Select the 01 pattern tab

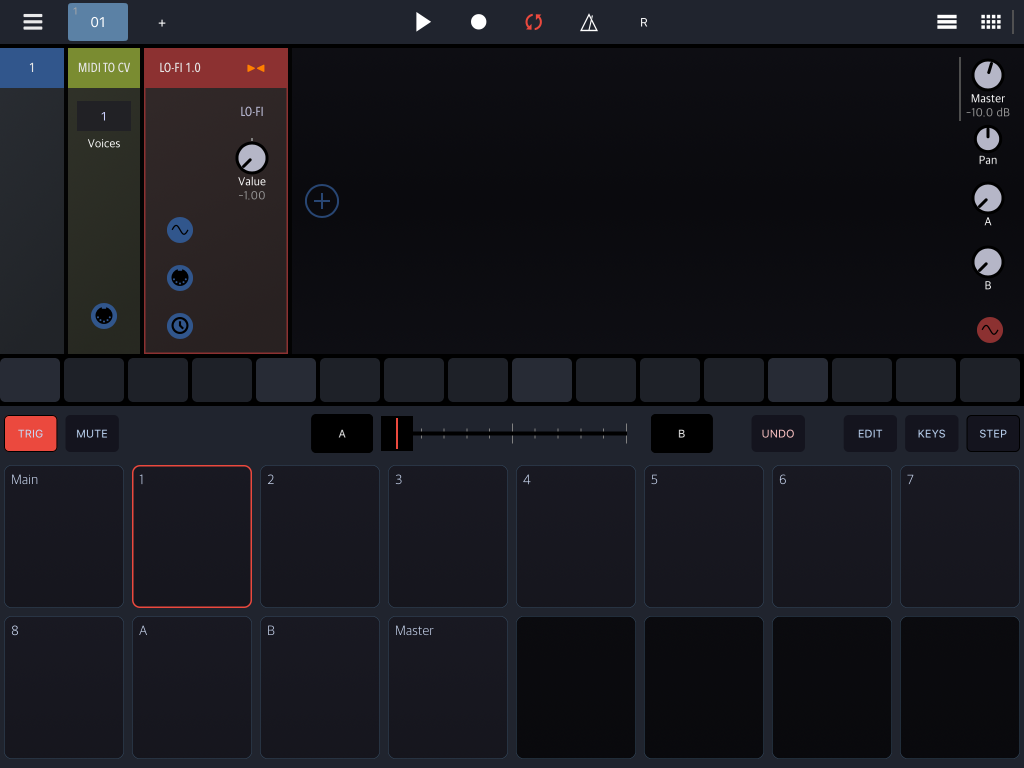pos(98,22)
